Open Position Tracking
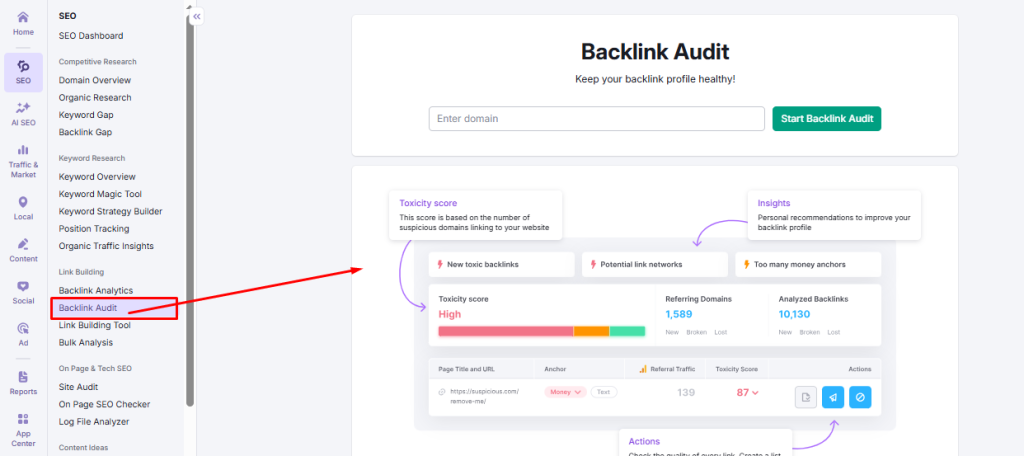The width and height of the screenshot is (1024, 456). (94, 229)
